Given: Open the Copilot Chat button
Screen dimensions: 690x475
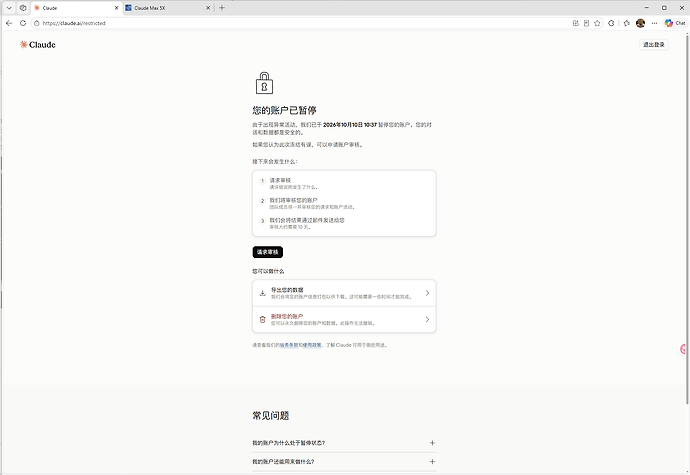Looking at the screenshot, I should [x=675, y=23].
